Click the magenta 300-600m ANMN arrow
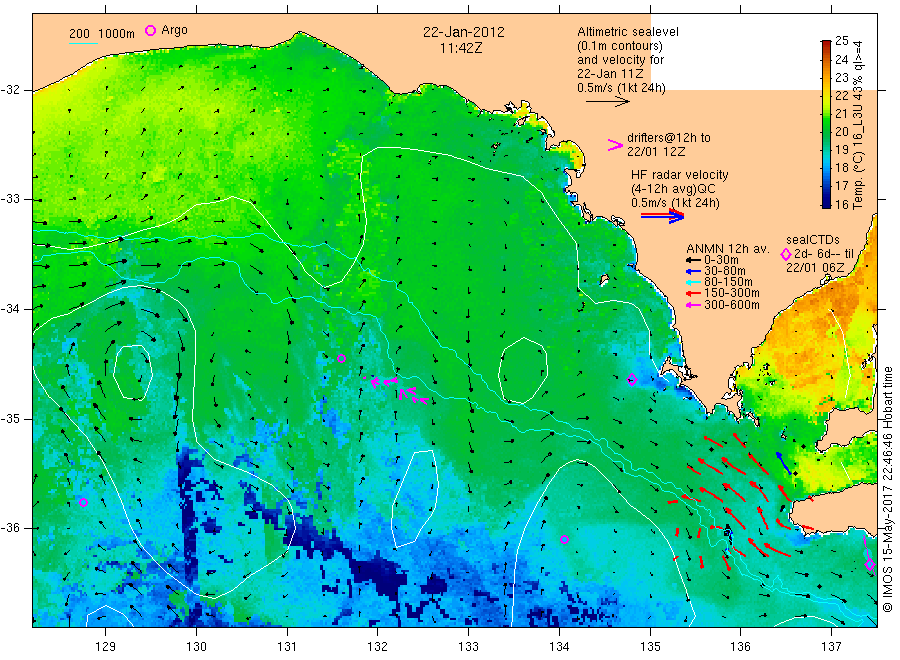Viewport: 900px width, 660px height. [x=693, y=305]
